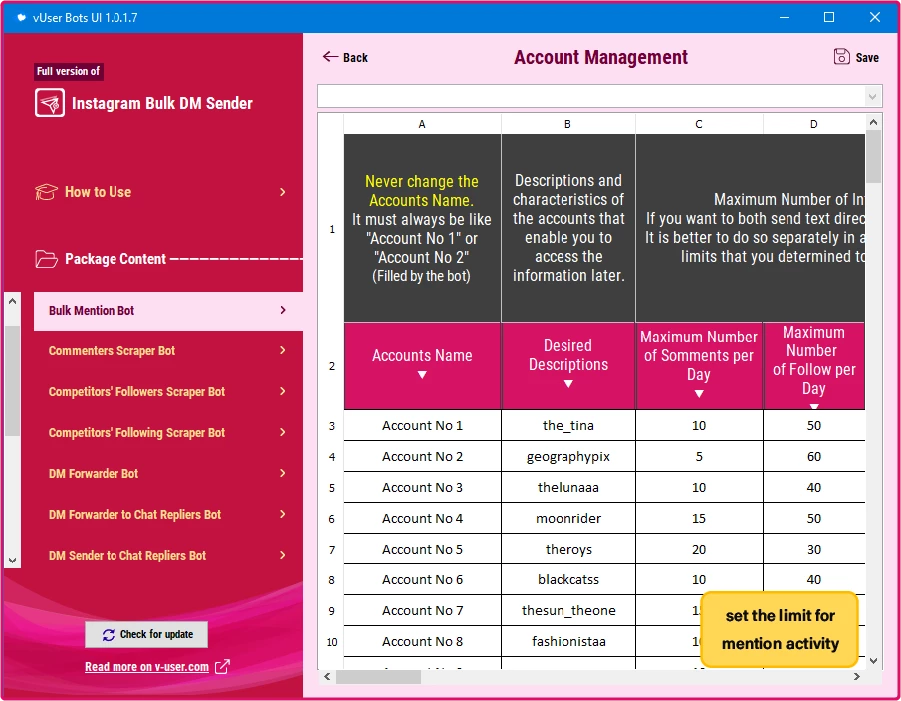Open DM Forwarder to Chat Repliers Bot item
The image size is (901, 701).
(168, 515)
